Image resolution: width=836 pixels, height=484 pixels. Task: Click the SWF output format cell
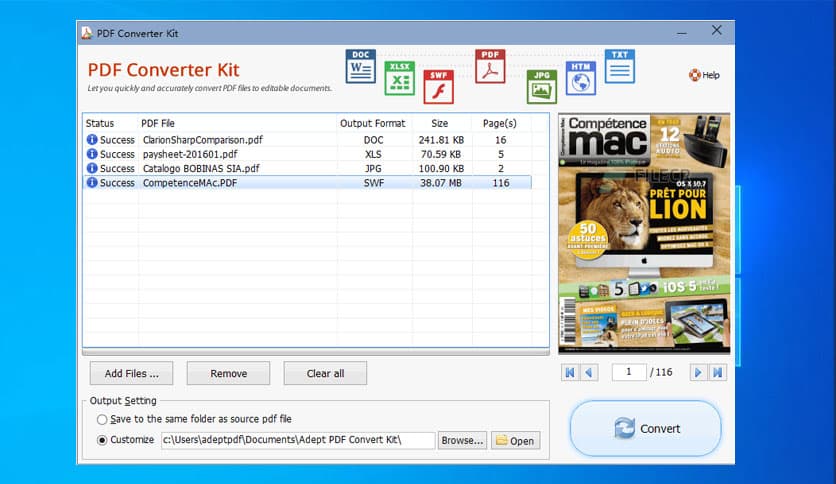[373, 183]
